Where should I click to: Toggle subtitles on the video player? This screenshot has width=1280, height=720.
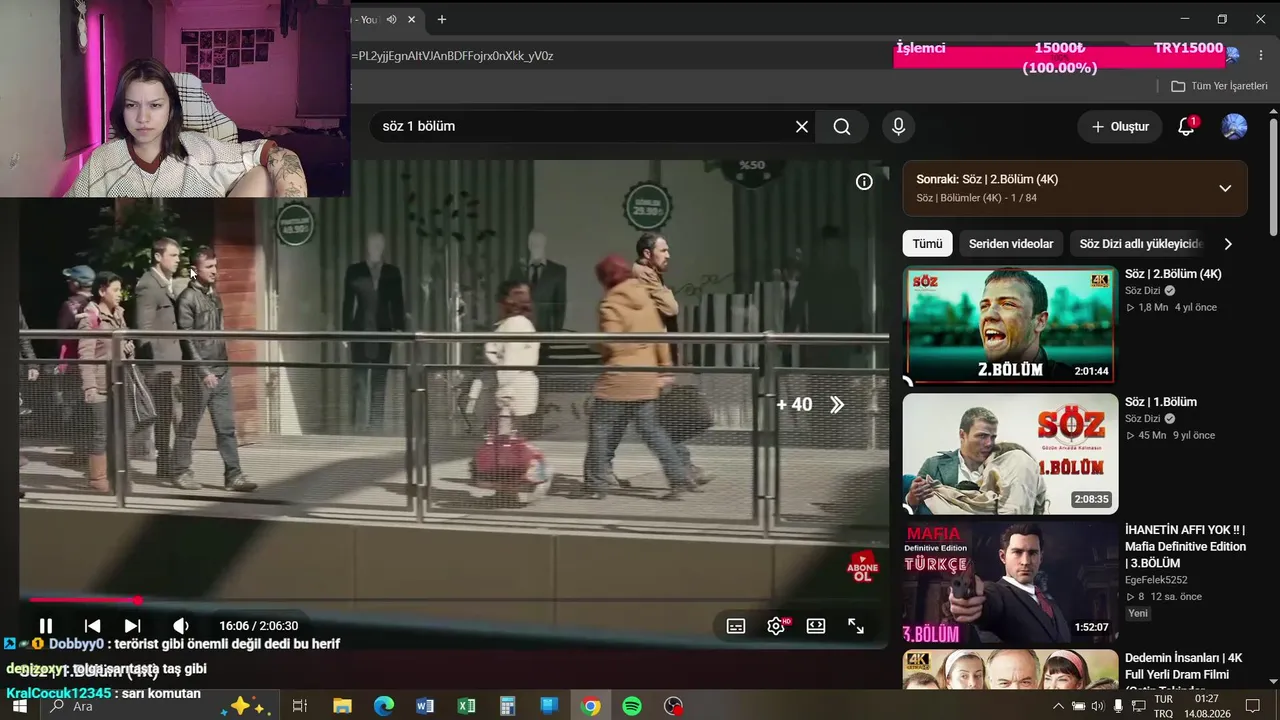point(736,626)
